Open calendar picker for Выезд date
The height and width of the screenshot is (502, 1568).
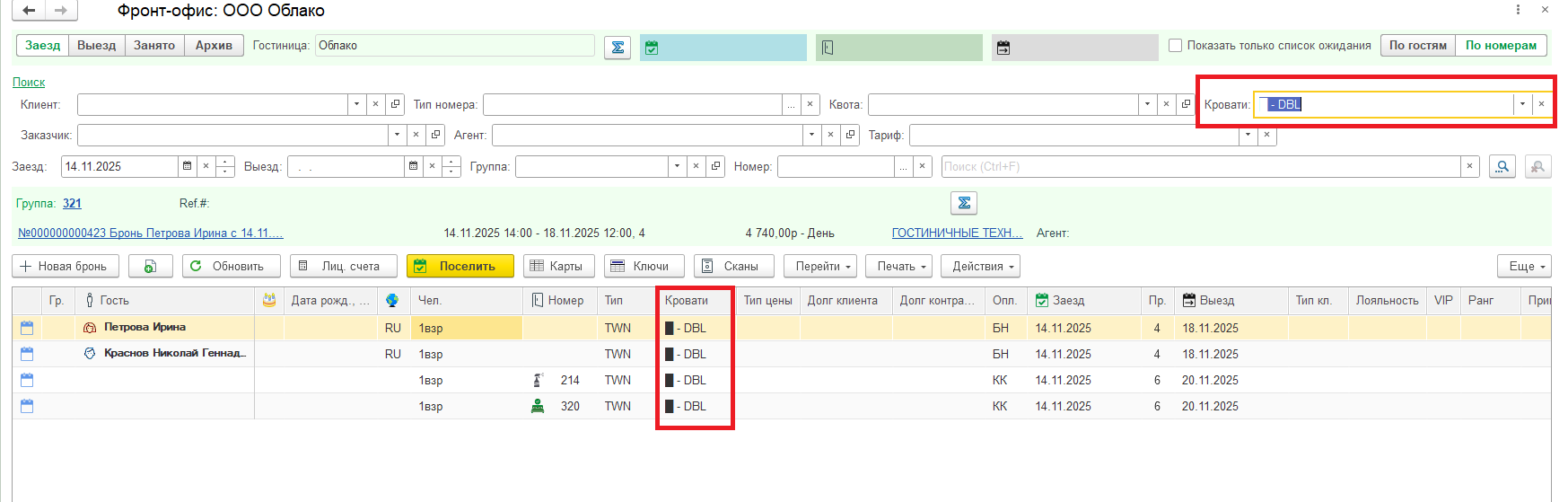tap(413, 166)
